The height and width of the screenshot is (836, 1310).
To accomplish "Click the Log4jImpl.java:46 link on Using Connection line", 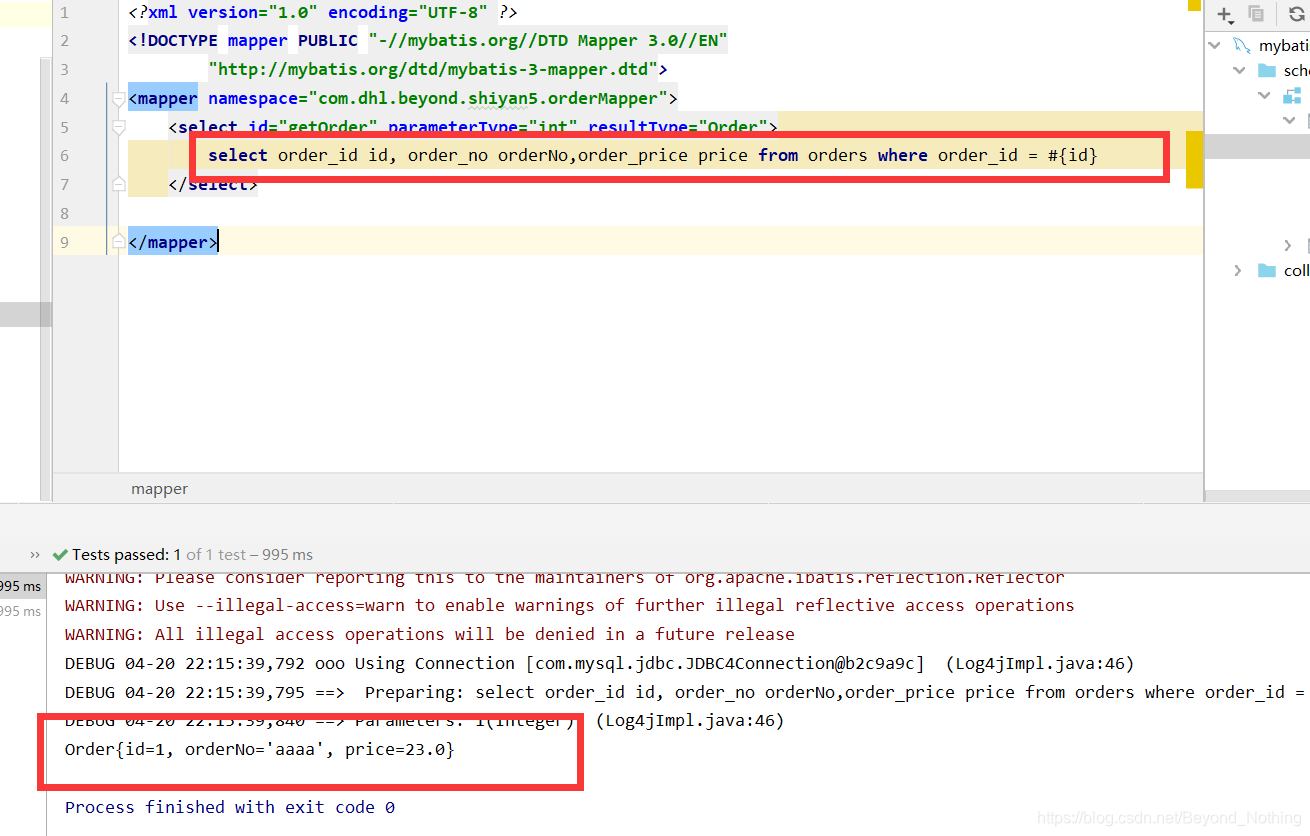I will point(1040,663).
